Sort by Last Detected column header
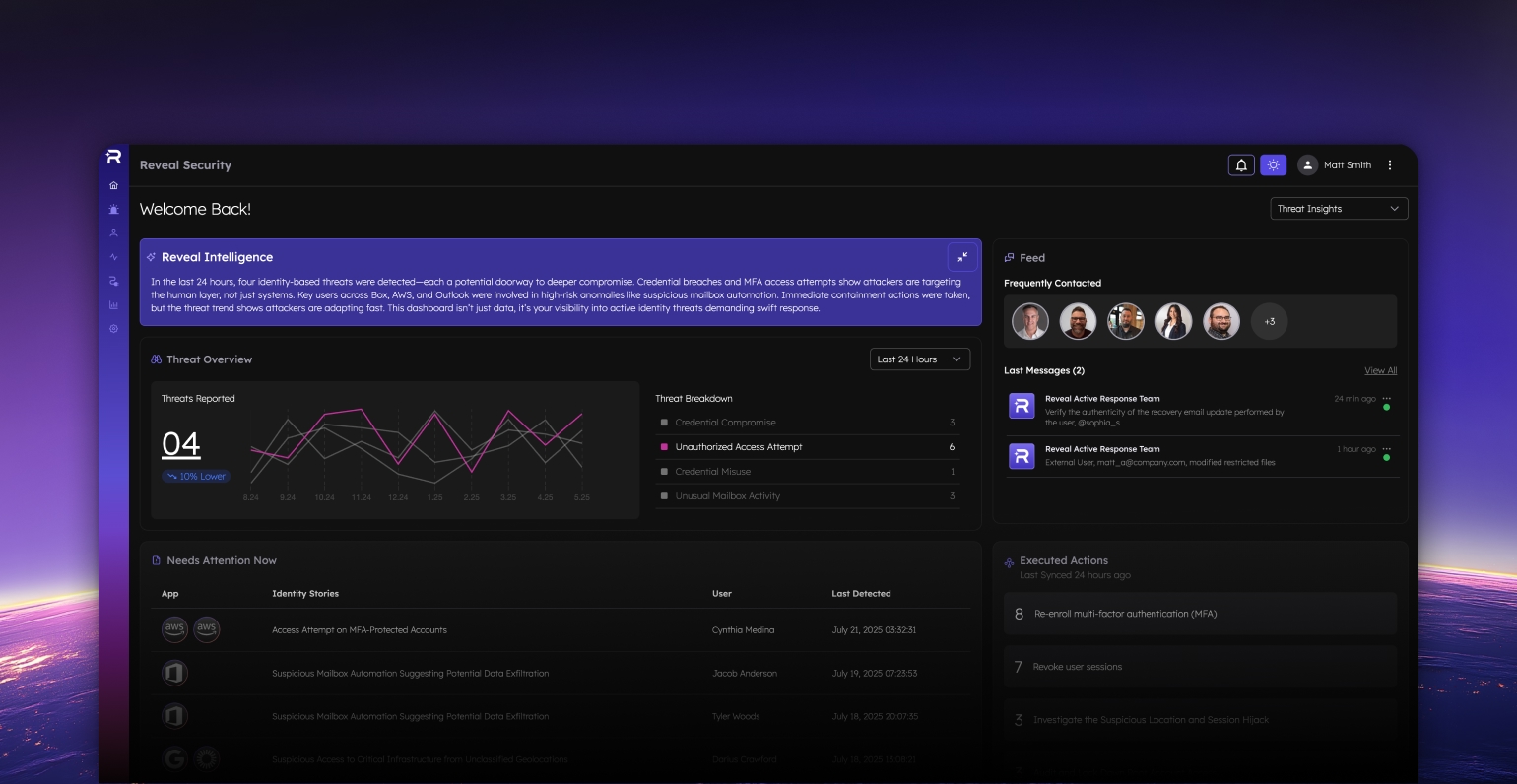Viewport: 1517px width, 784px height. tap(861, 594)
